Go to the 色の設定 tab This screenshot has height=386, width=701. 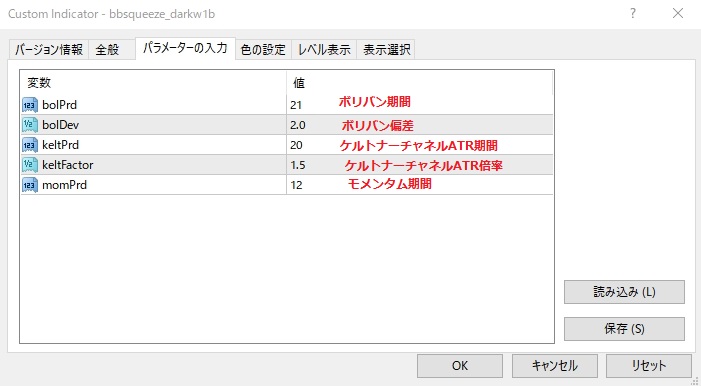point(263,50)
